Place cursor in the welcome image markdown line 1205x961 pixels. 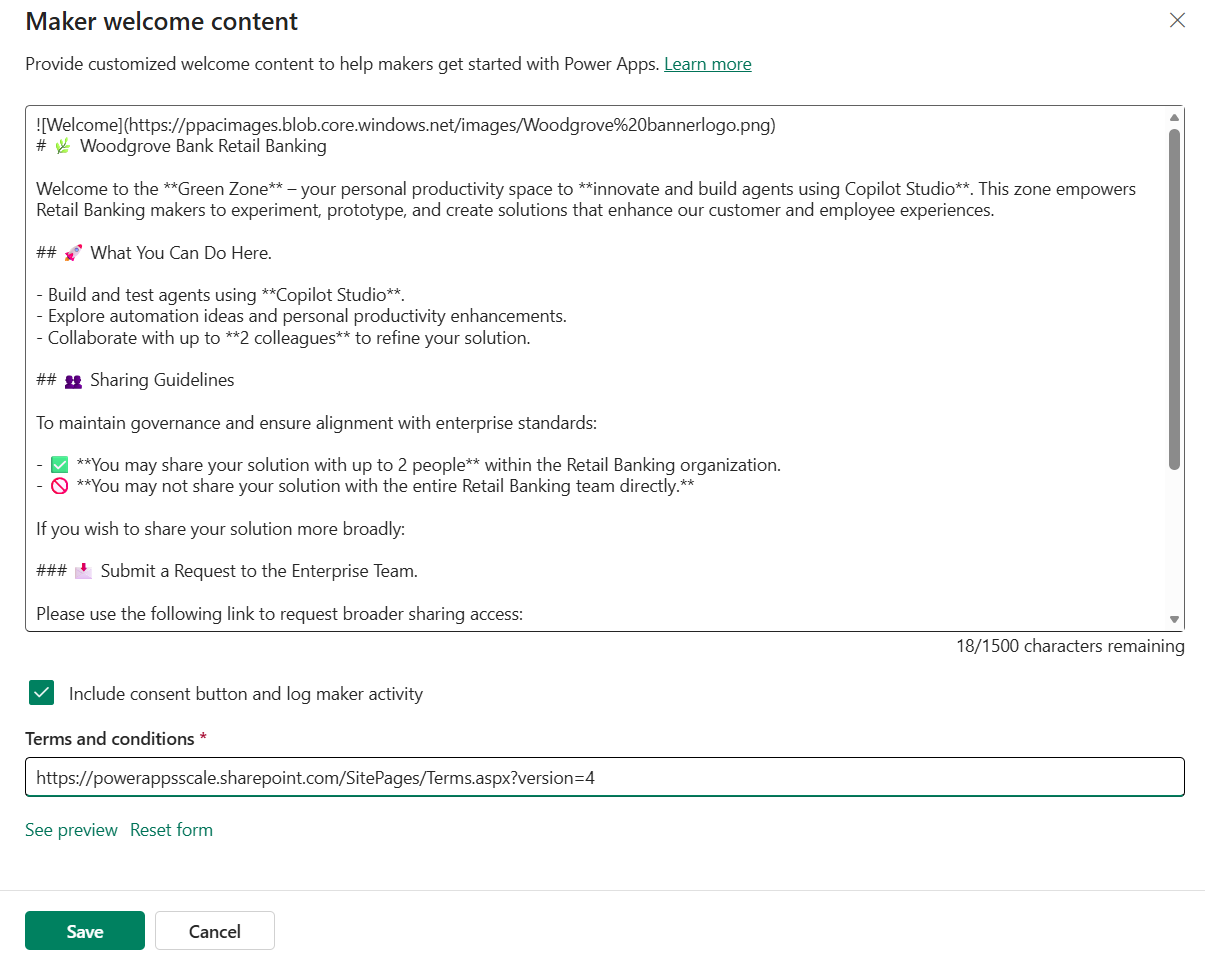click(x=406, y=125)
